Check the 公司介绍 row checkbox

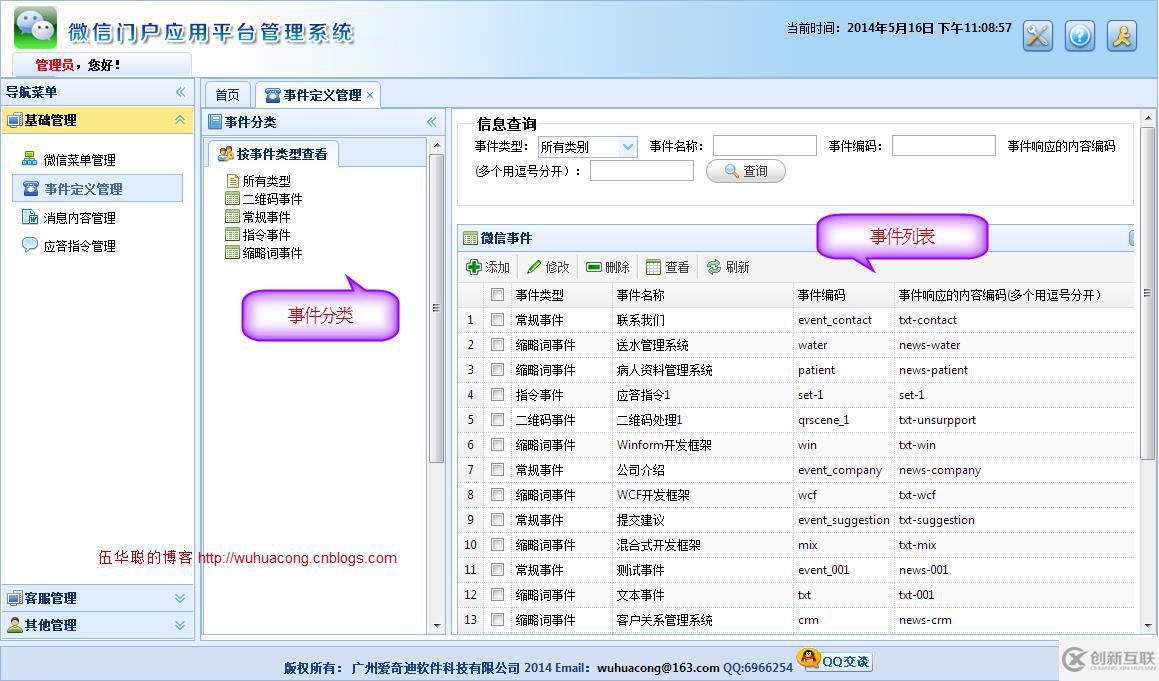497,470
